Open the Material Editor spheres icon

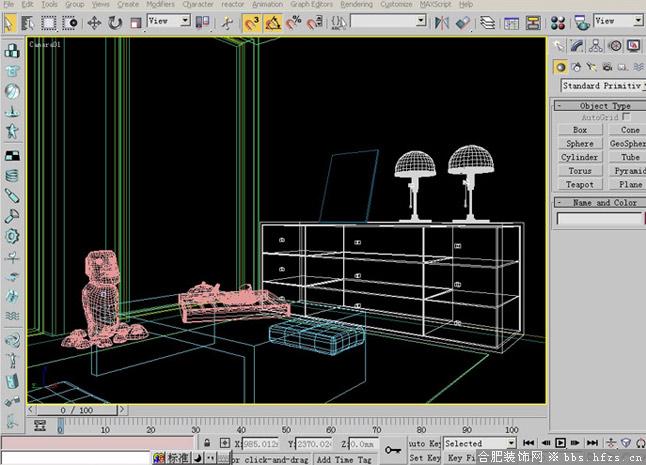click(558, 23)
